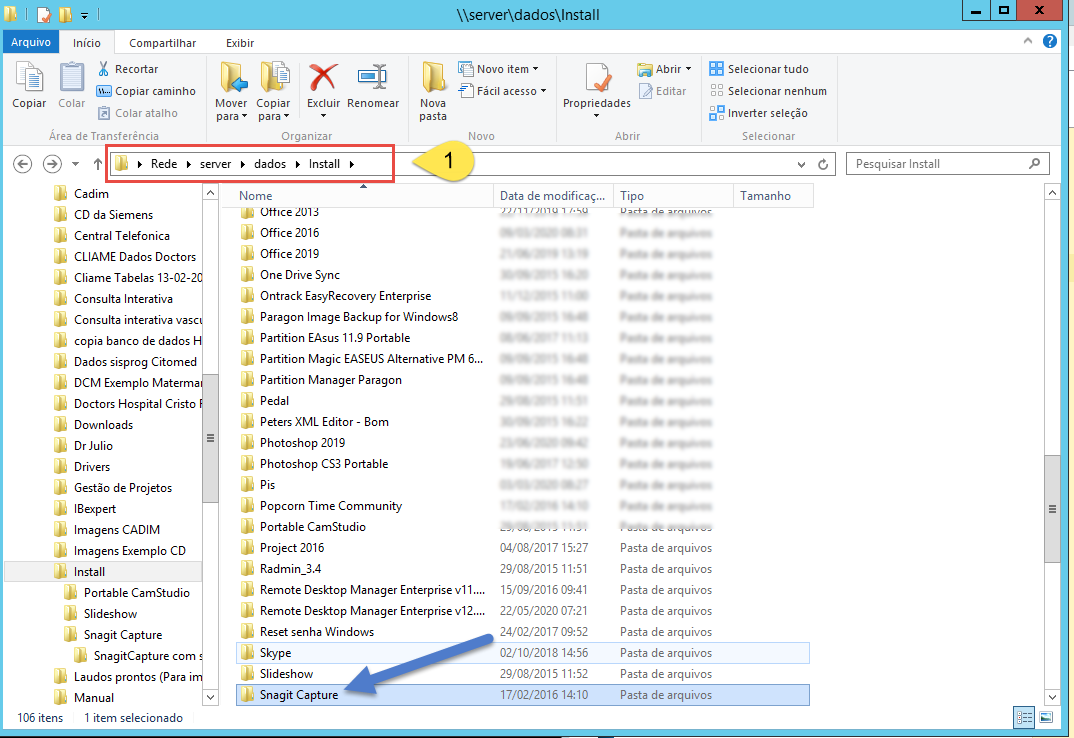Cut selection with Recortar

click(x=128, y=69)
